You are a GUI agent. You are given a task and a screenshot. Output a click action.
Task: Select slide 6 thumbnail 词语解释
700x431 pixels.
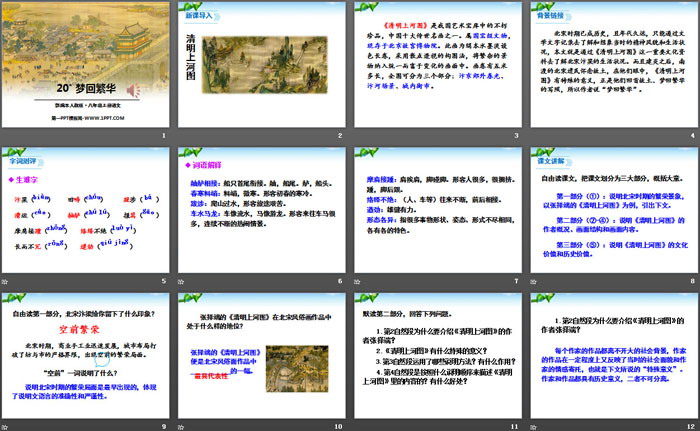[x=262, y=210]
